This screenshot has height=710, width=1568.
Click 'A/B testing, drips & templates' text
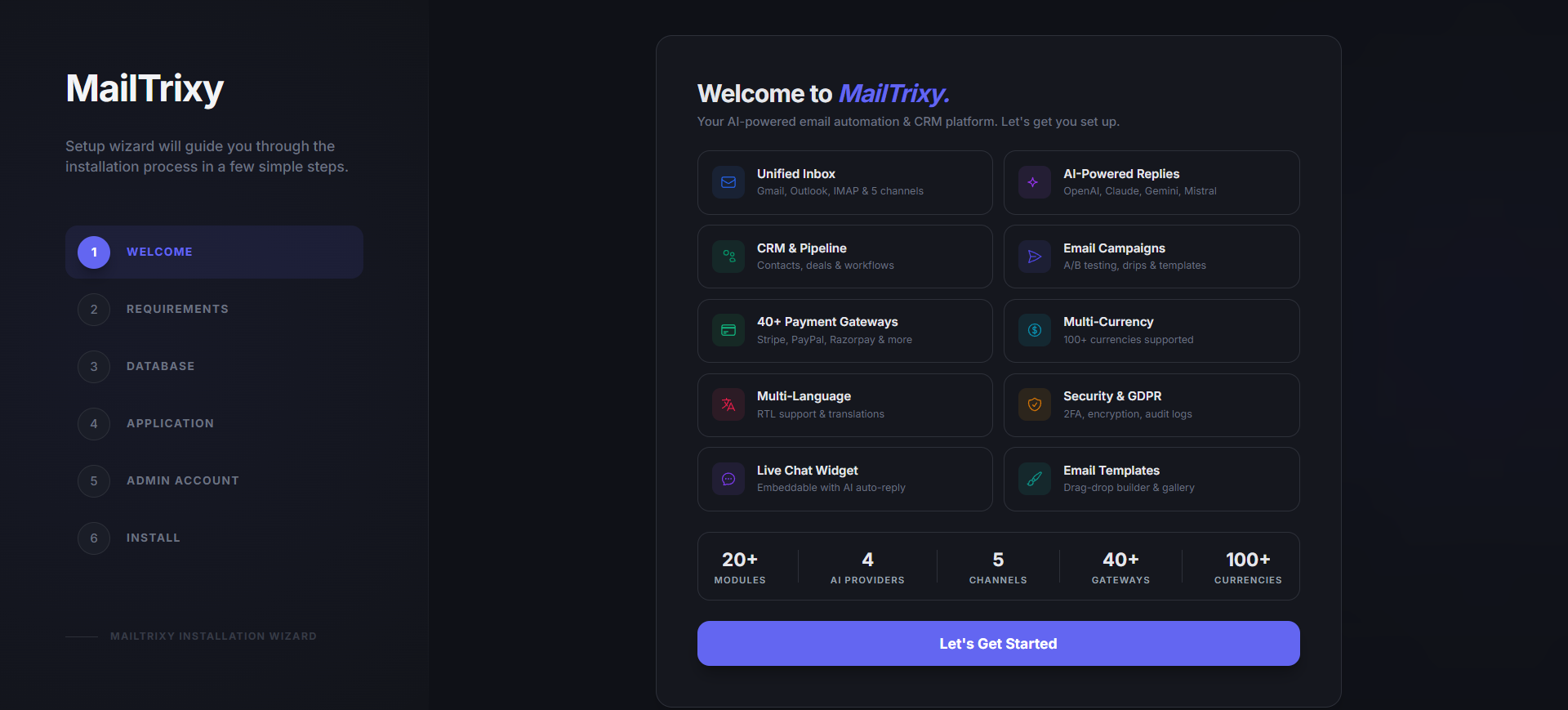(x=1134, y=266)
